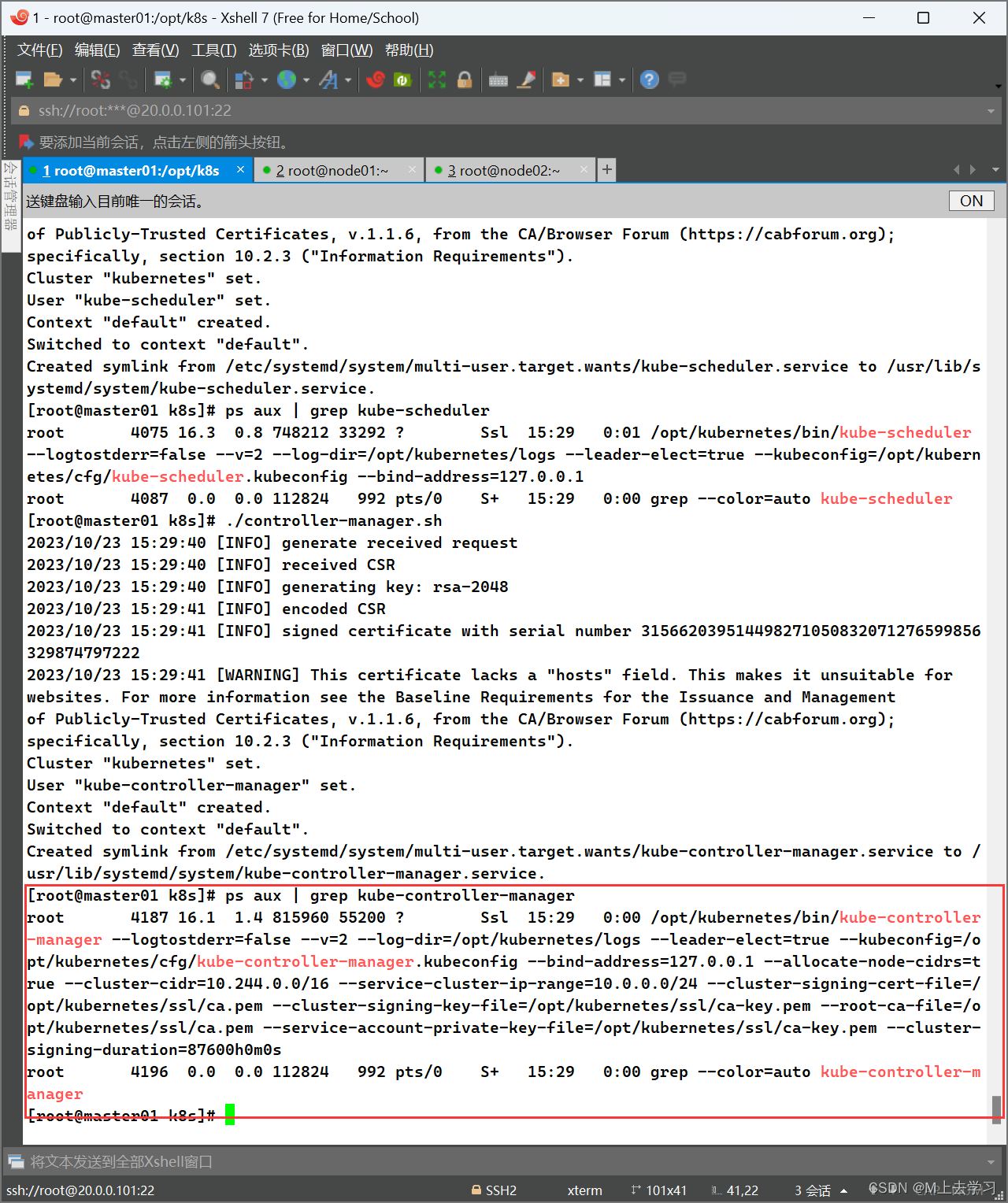Close the root@node02 tab
The image size is (1008, 1203).
tap(584, 170)
